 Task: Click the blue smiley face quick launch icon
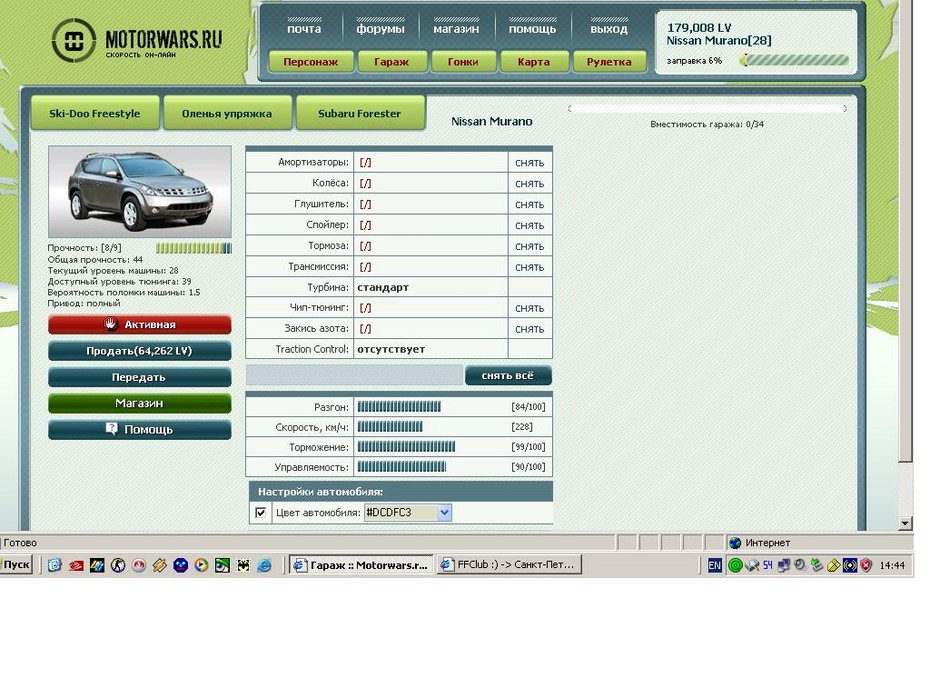pos(180,565)
